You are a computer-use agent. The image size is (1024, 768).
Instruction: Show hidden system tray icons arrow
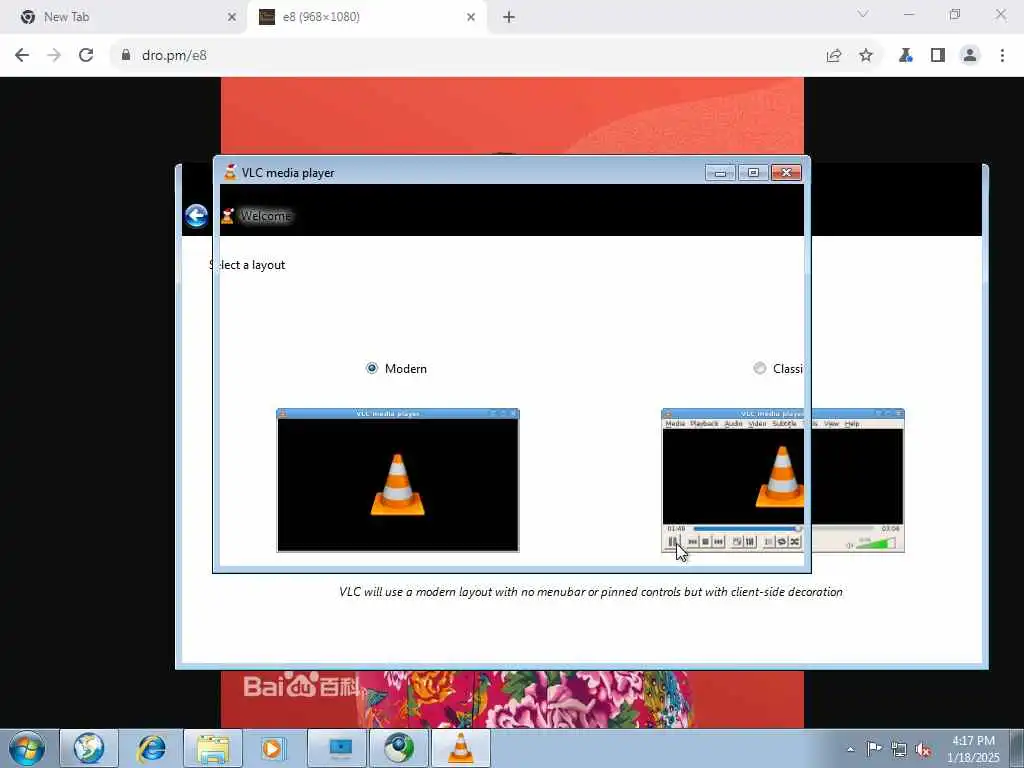pyautogui.click(x=850, y=750)
